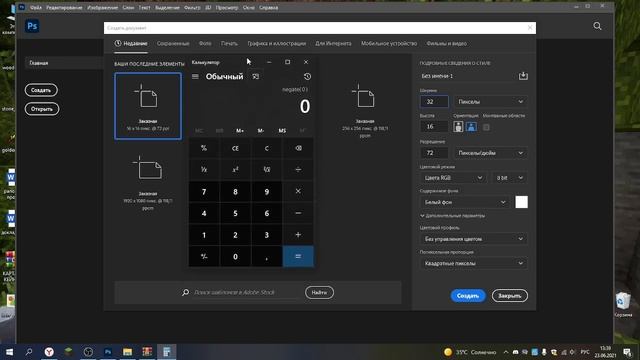Open the calculator navigation hamburger menu
This screenshot has height=360, width=640.
click(195, 76)
